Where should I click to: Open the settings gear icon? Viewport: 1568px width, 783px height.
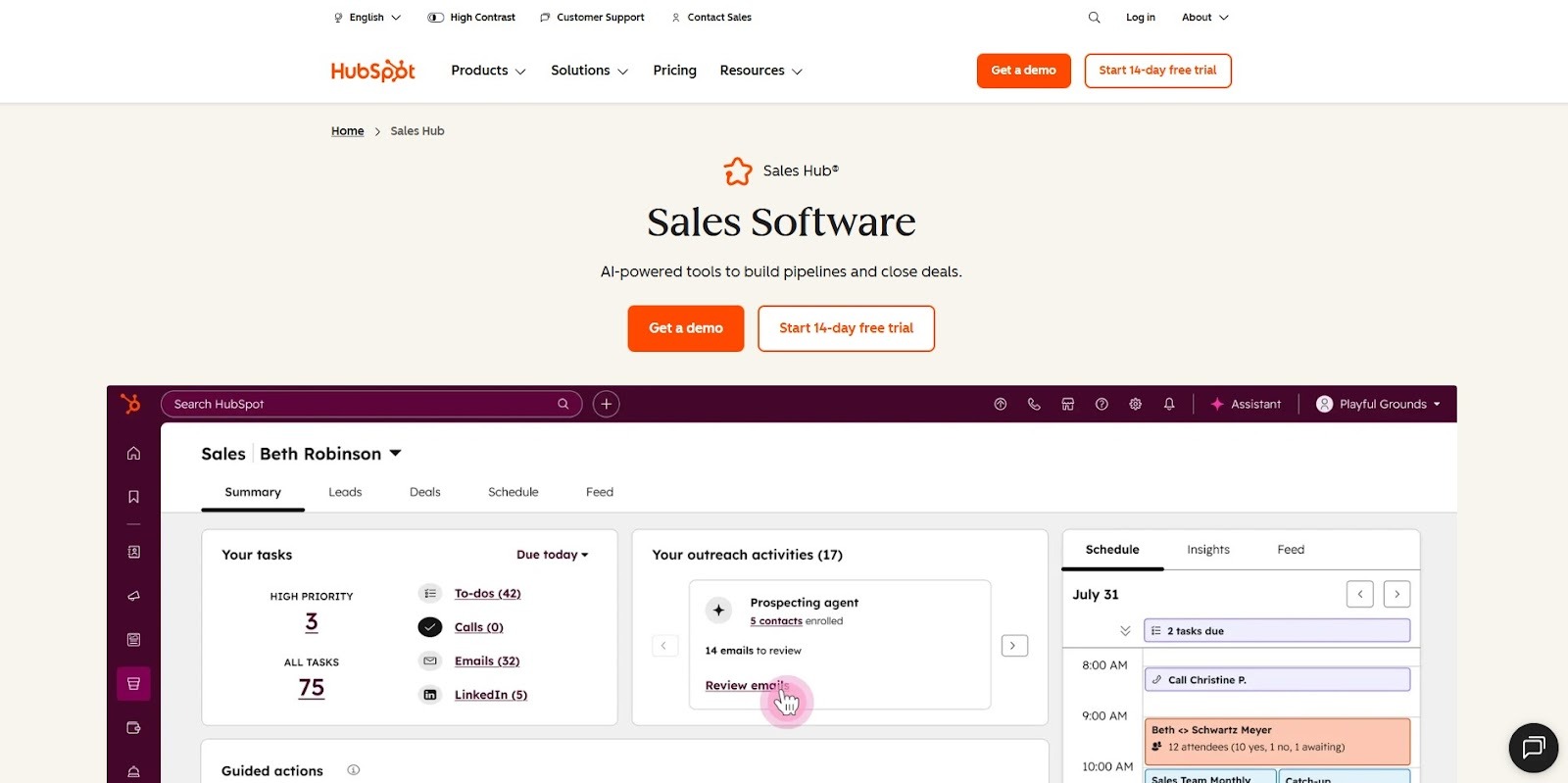point(1136,404)
